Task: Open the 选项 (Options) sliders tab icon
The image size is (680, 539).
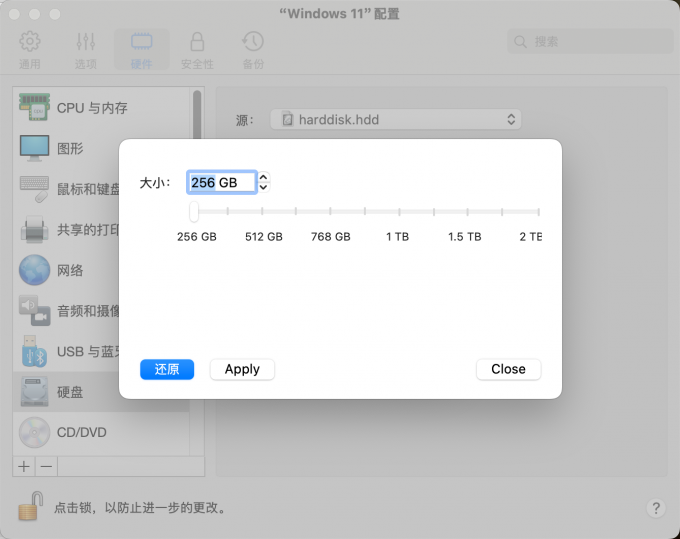Action: coord(85,42)
